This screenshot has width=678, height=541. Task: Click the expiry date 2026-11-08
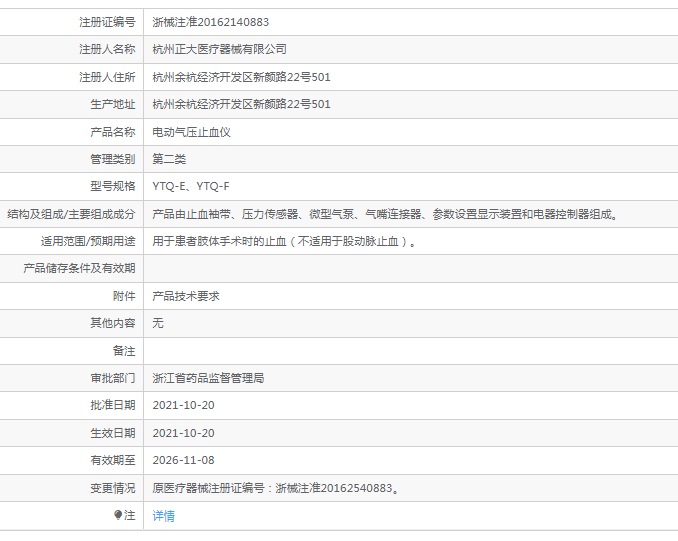(x=183, y=460)
